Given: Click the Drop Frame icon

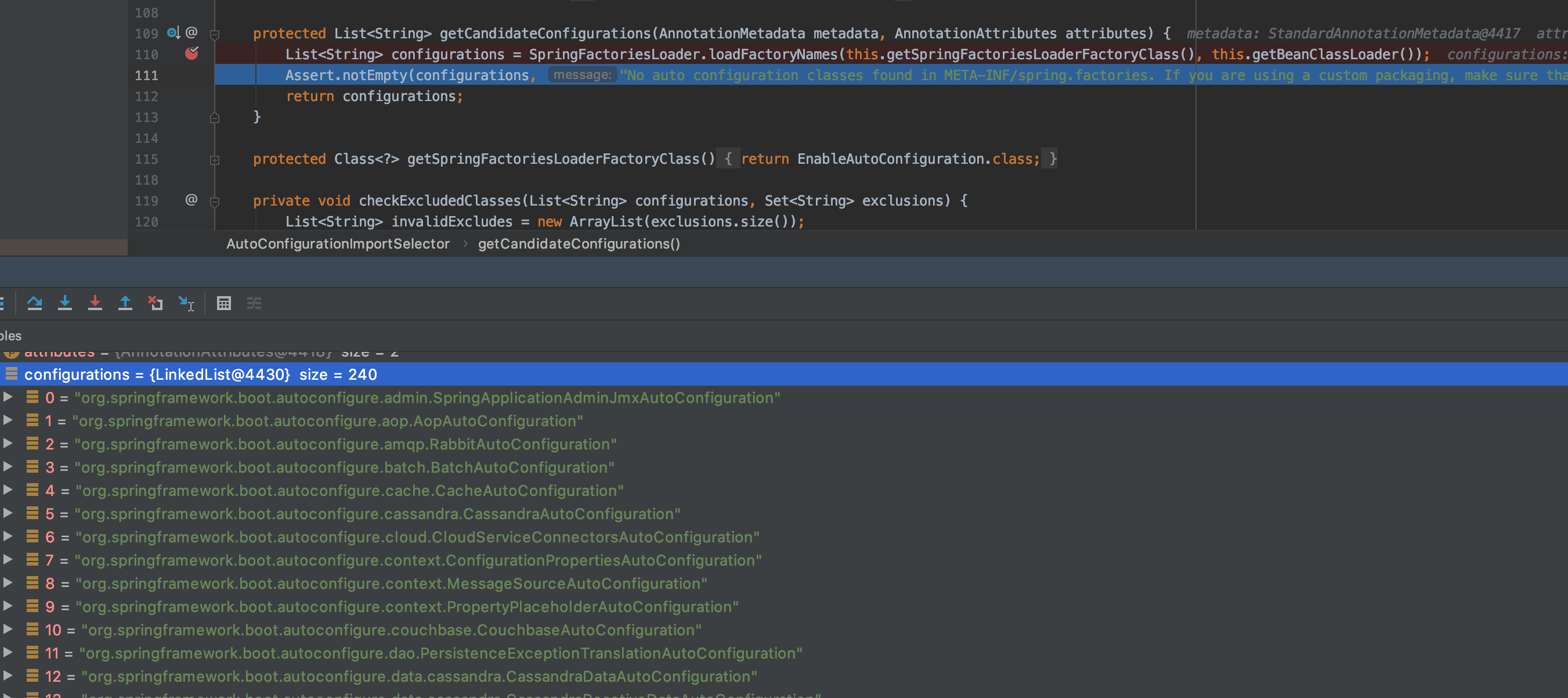Looking at the screenshot, I should click(155, 303).
